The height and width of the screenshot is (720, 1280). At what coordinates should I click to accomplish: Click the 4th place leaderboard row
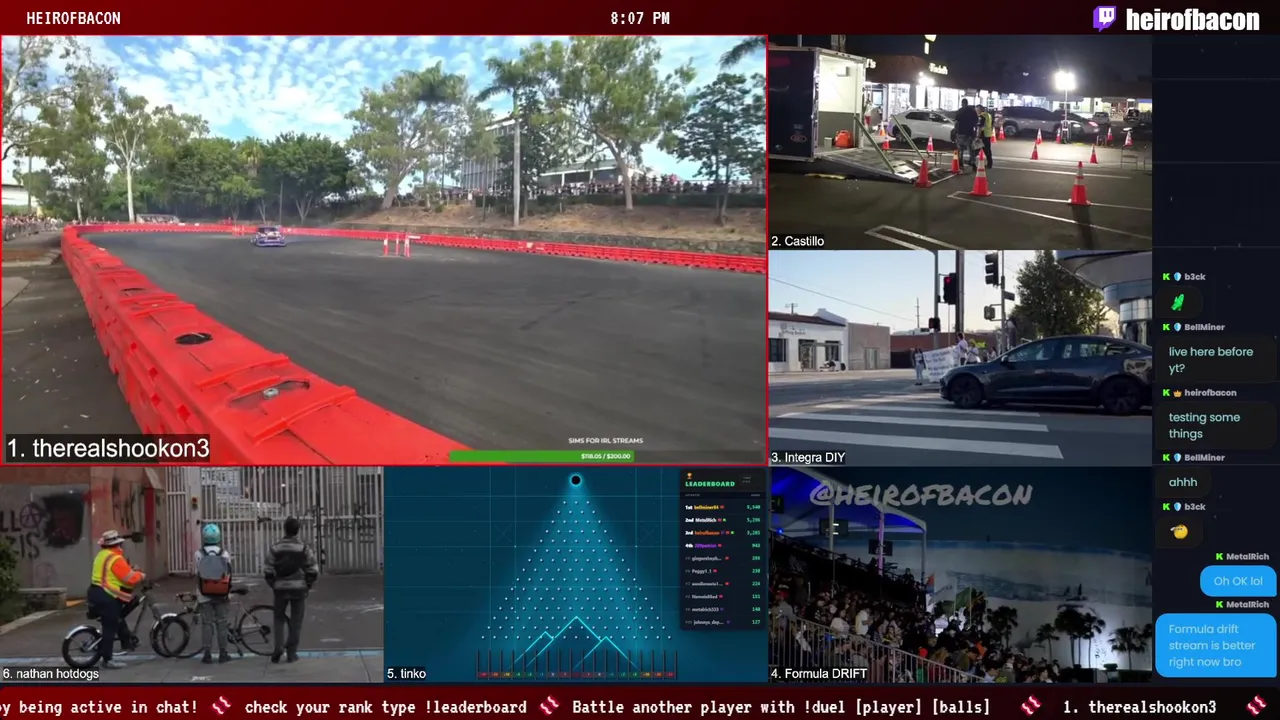[x=722, y=546]
